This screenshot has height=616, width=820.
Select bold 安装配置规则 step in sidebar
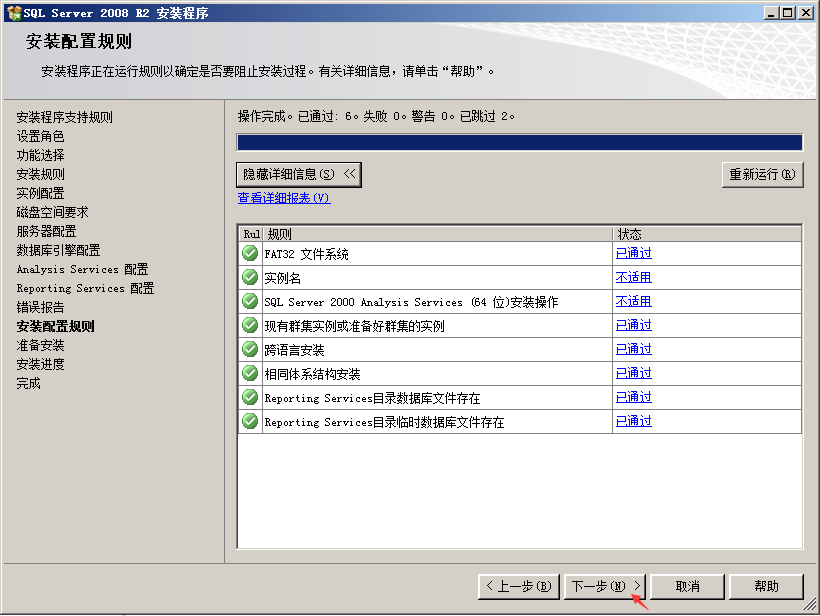[x=55, y=326]
